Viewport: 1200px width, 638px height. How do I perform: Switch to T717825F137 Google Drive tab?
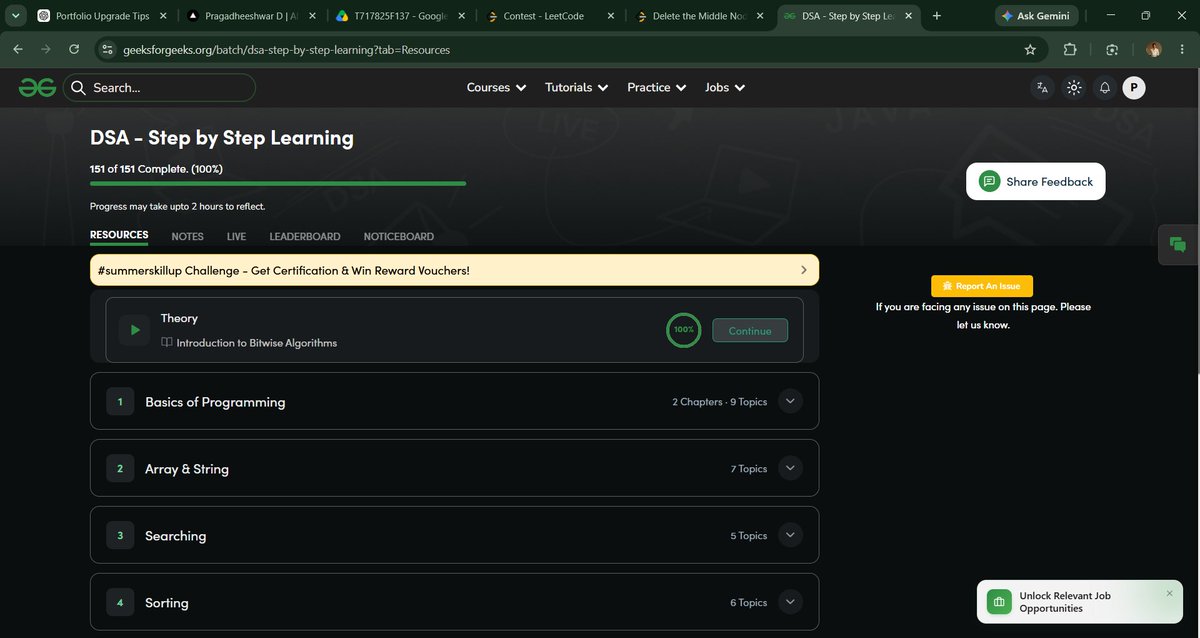pyautogui.click(x=401, y=16)
